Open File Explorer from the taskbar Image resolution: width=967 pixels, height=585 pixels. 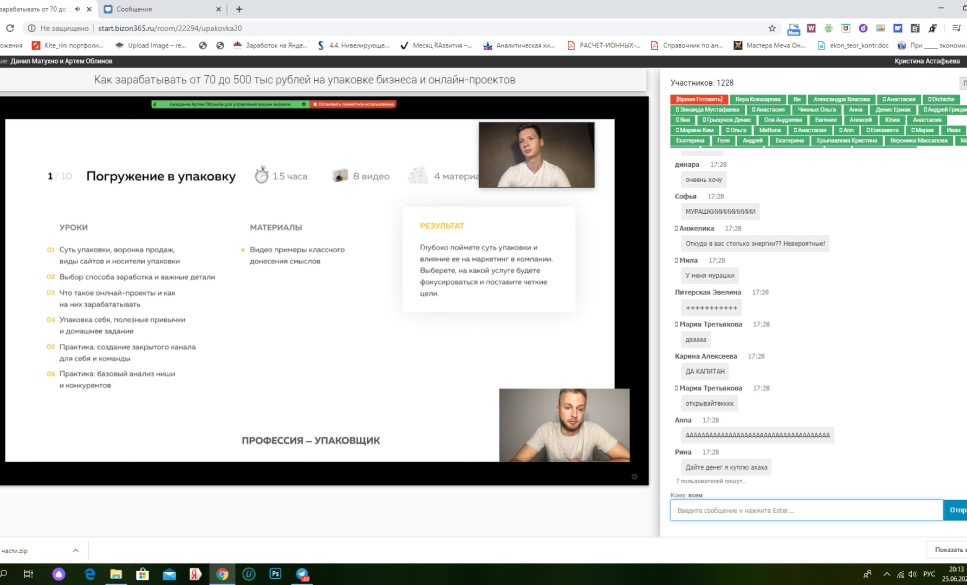pos(116,574)
